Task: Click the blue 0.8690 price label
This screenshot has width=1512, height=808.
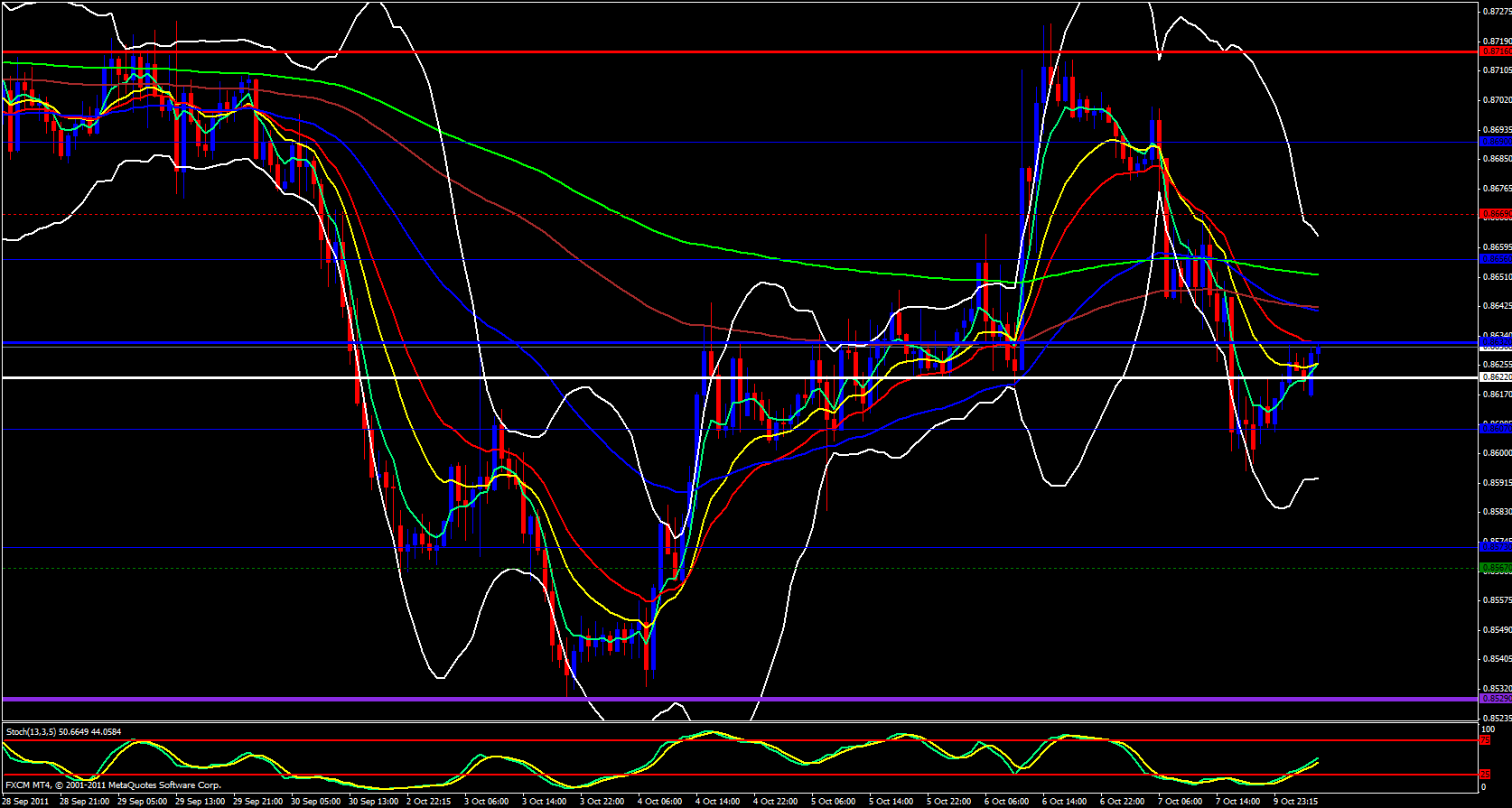Action: [x=1495, y=142]
